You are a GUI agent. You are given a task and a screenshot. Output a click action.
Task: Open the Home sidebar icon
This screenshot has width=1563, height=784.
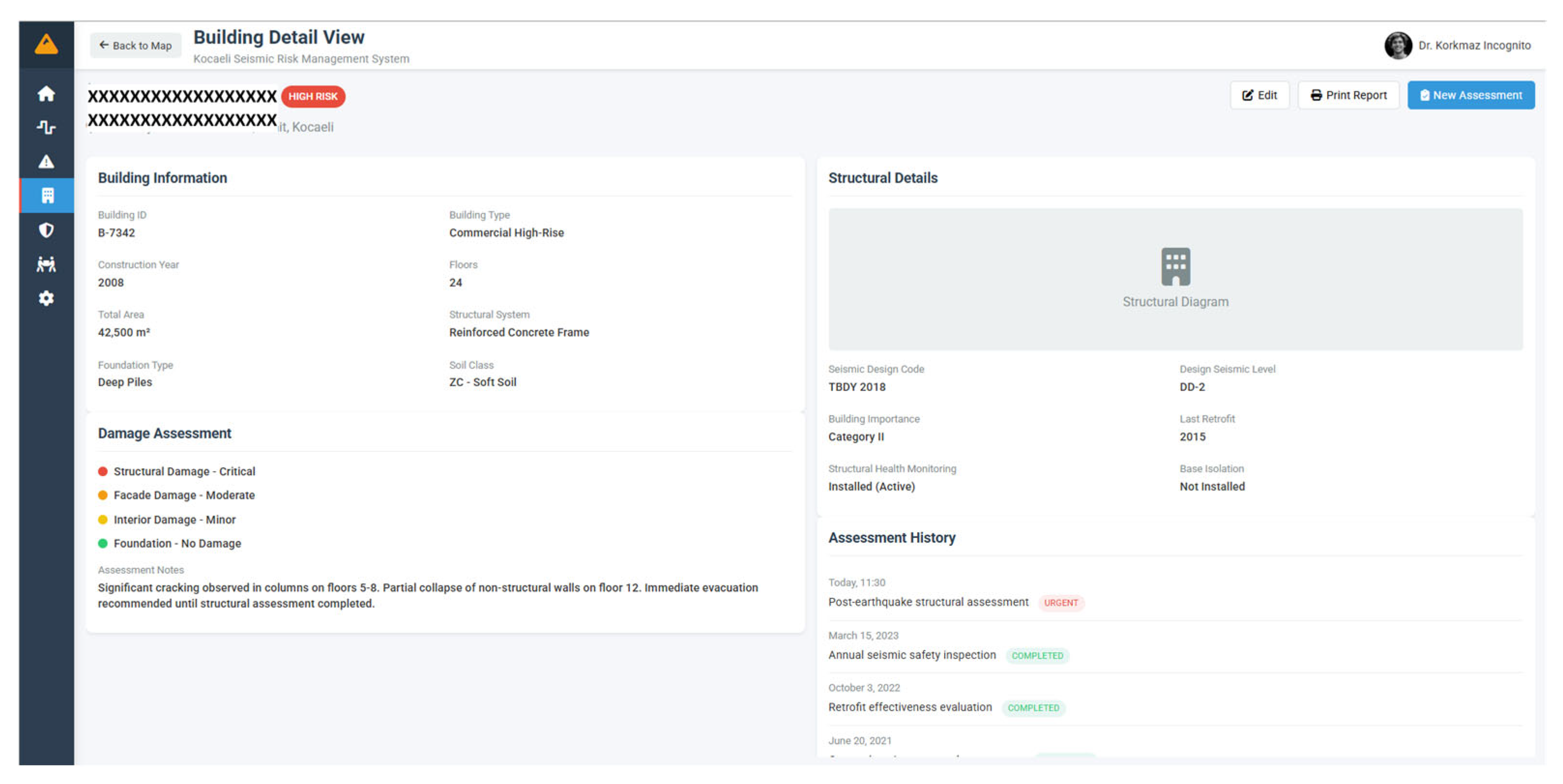point(46,93)
